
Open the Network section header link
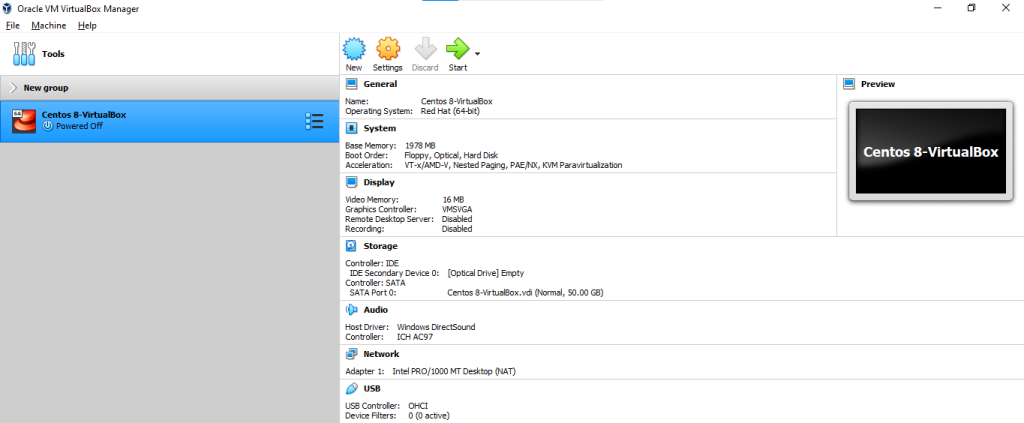381,354
